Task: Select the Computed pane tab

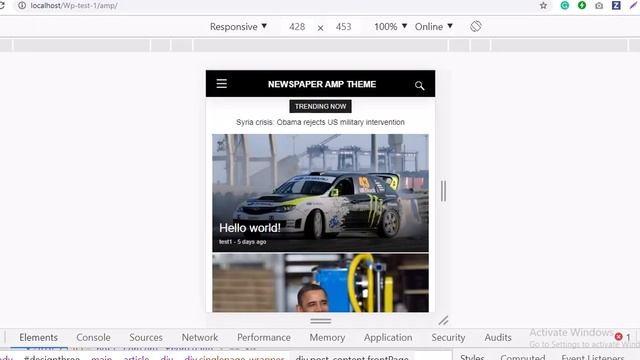Action: (x=522, y=357)
